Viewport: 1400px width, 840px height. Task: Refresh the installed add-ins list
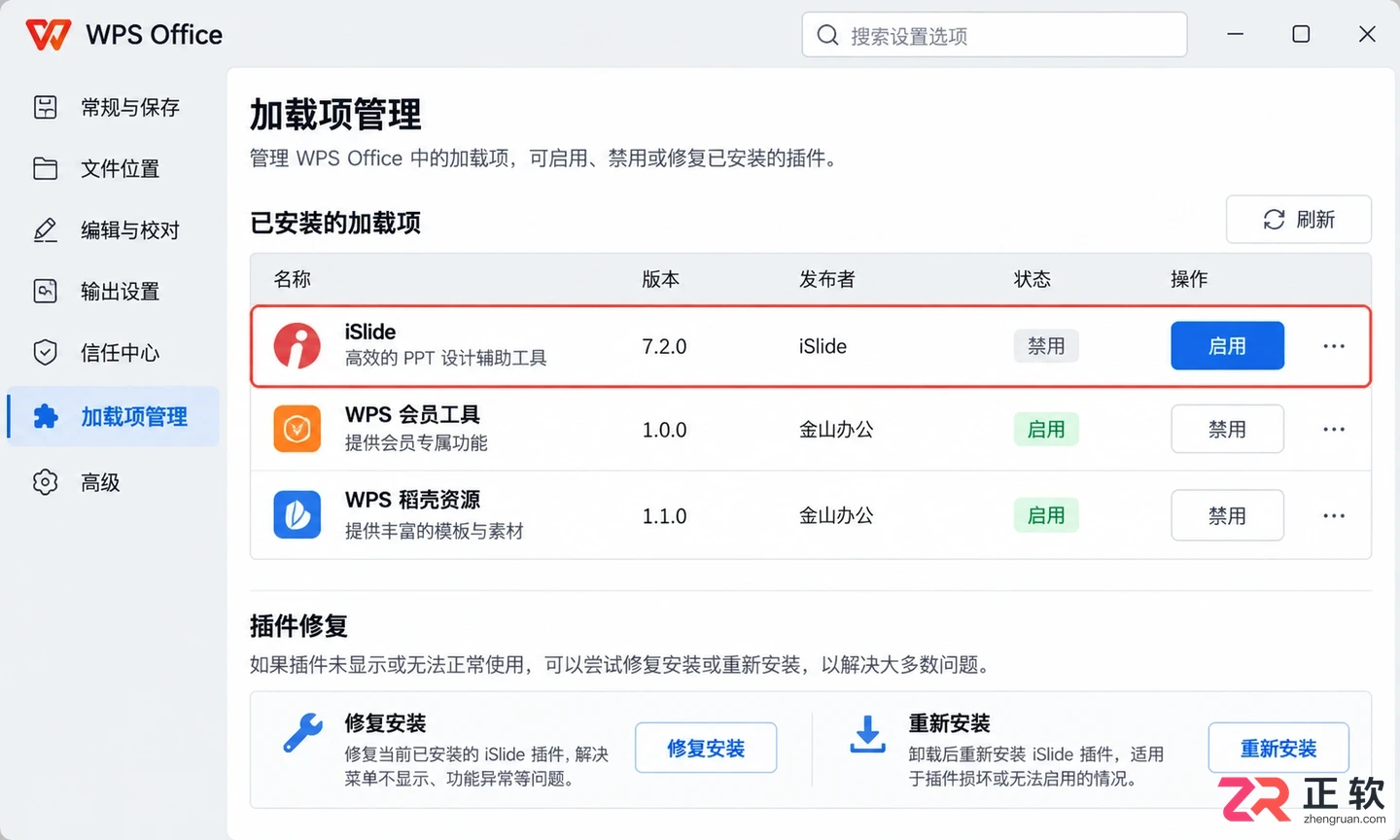coord(1299,220)
